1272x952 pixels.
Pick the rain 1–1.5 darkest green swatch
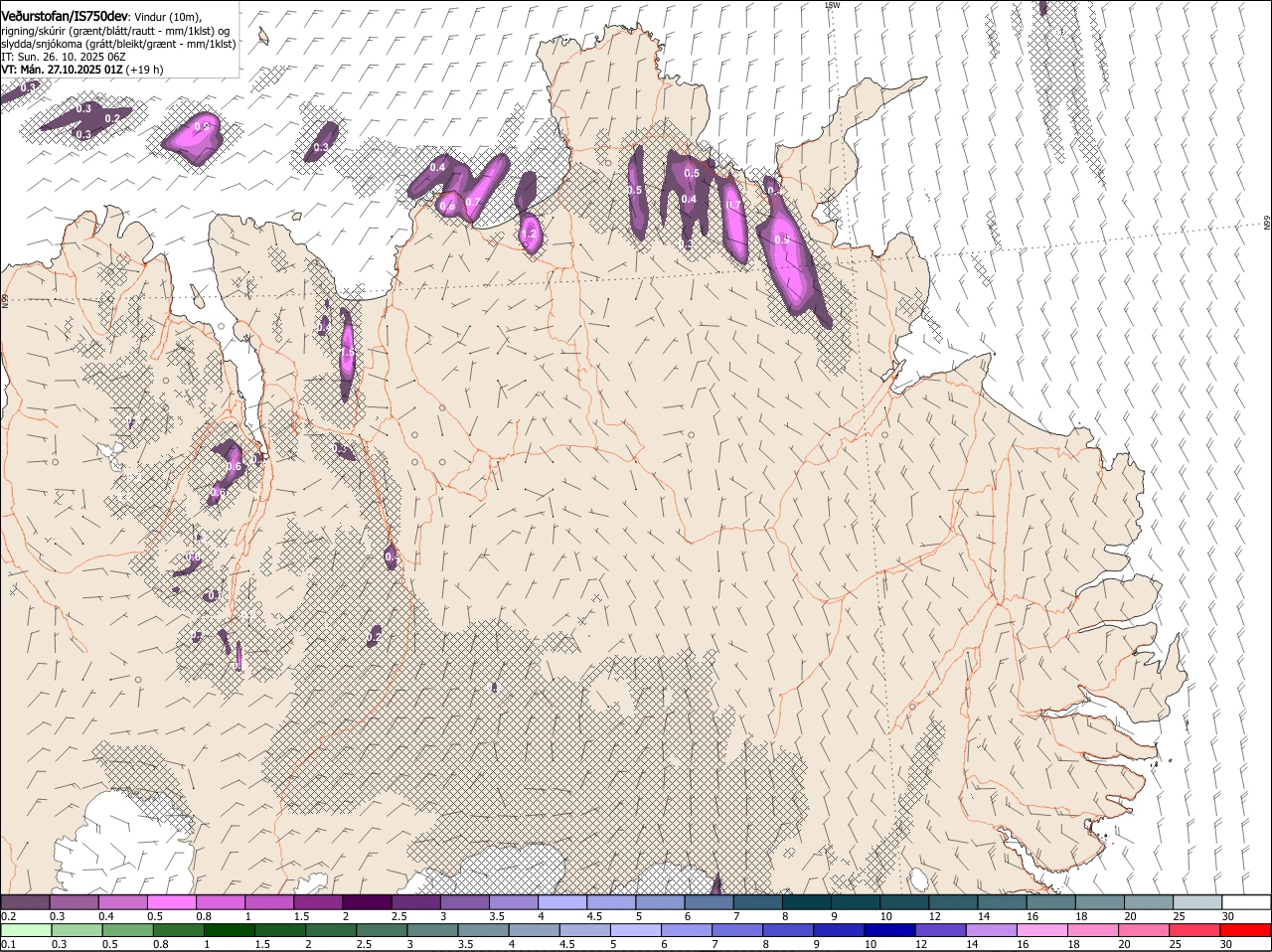click(x=230, y=930)
